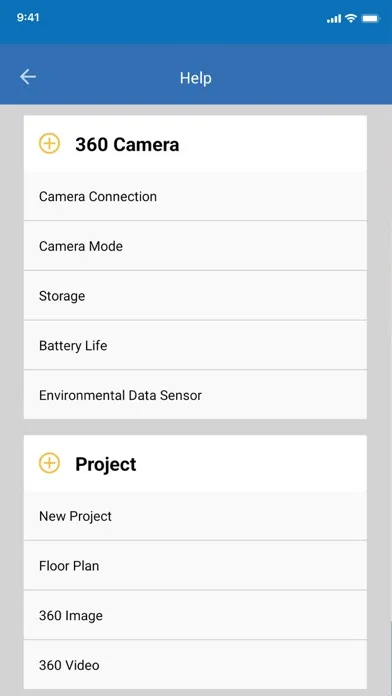
Task: Select the Storage help entry
Action: (195, 296)
